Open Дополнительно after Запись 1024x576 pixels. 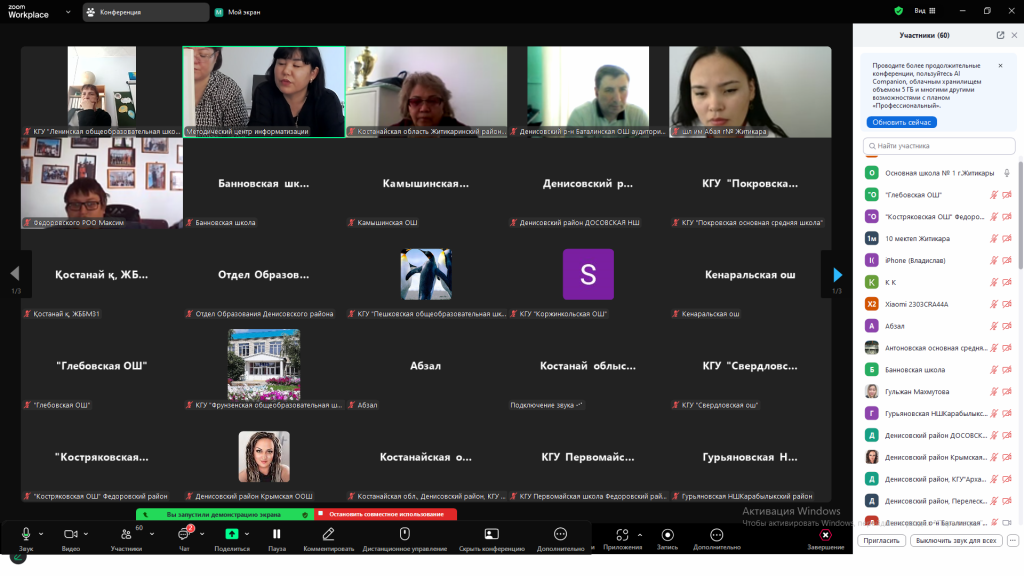coord(716,535)
